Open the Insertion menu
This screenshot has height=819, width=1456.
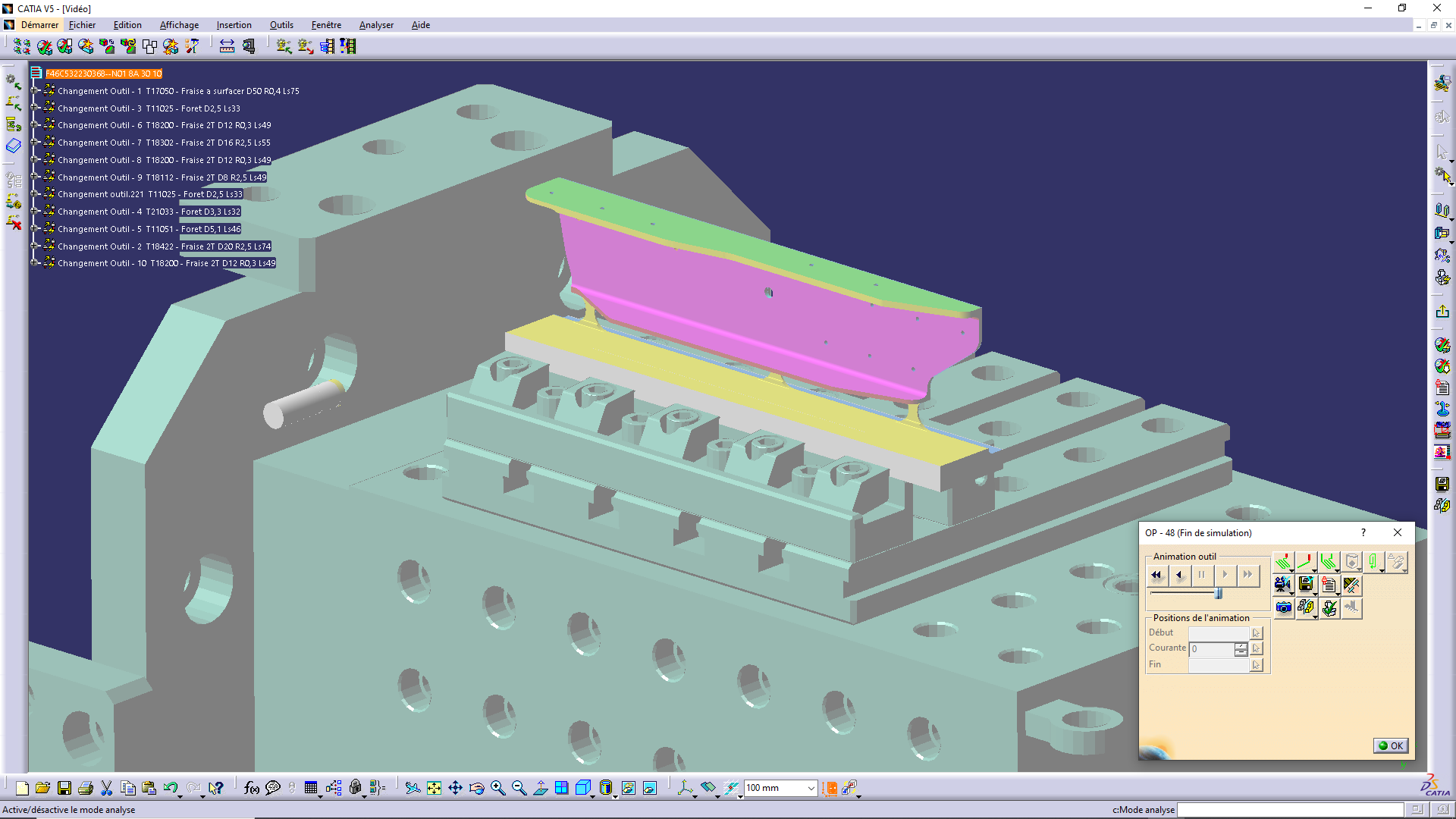(234, 25)
